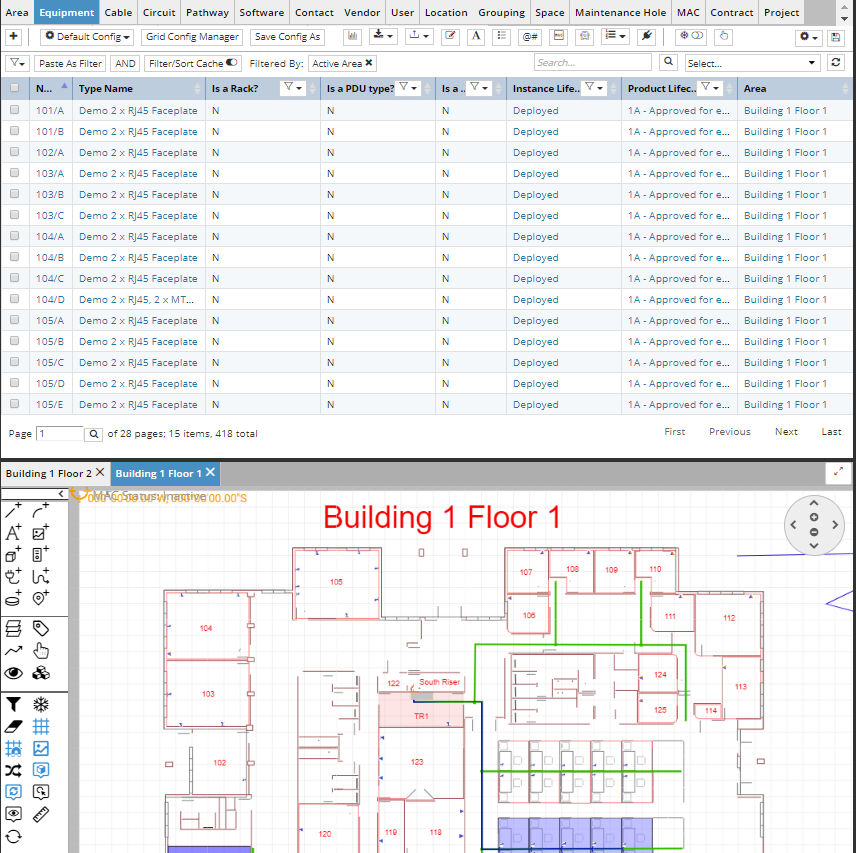The width and height of the screenshot is (856, 853).
Task: Toggle the Filter/Sort Cache switch
Action: [231, 63]
